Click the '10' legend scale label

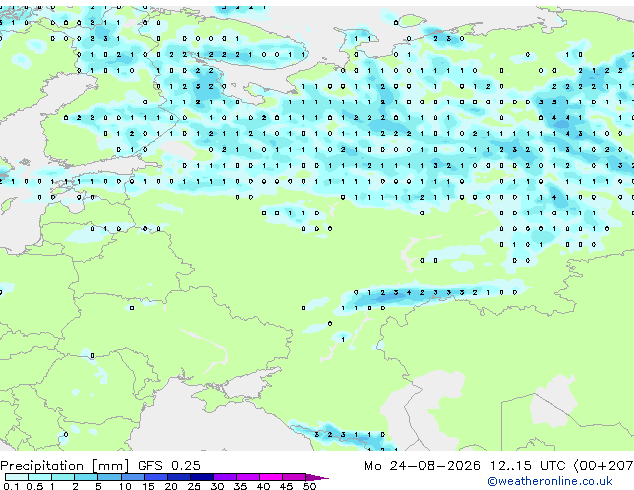[x=125, y=486]
